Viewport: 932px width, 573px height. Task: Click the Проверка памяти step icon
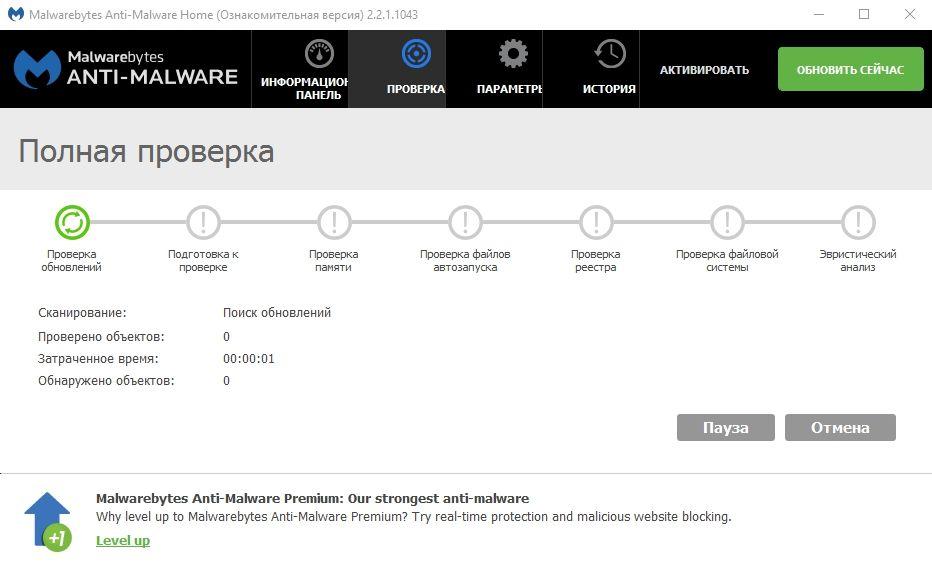pyautogui.click(x=334, y=222)
